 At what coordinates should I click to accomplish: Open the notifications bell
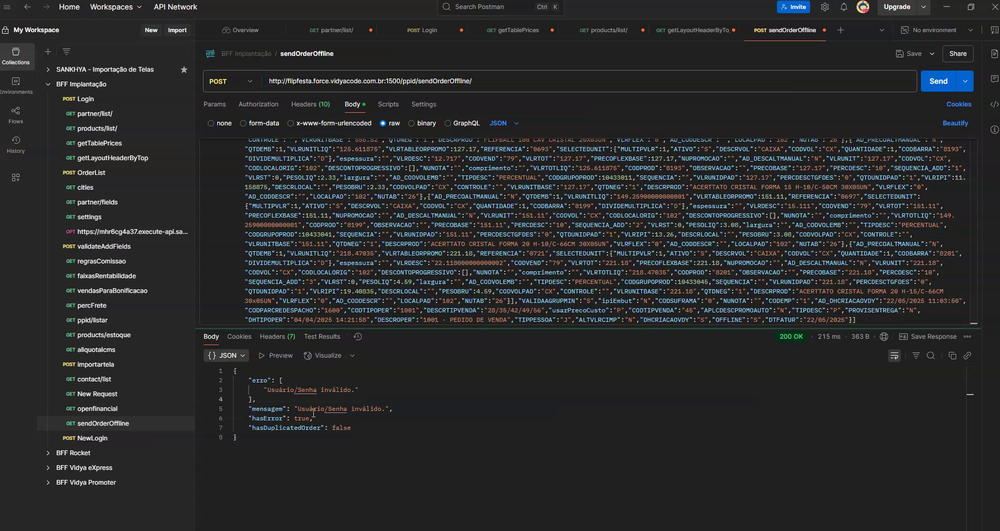(843, 7)
